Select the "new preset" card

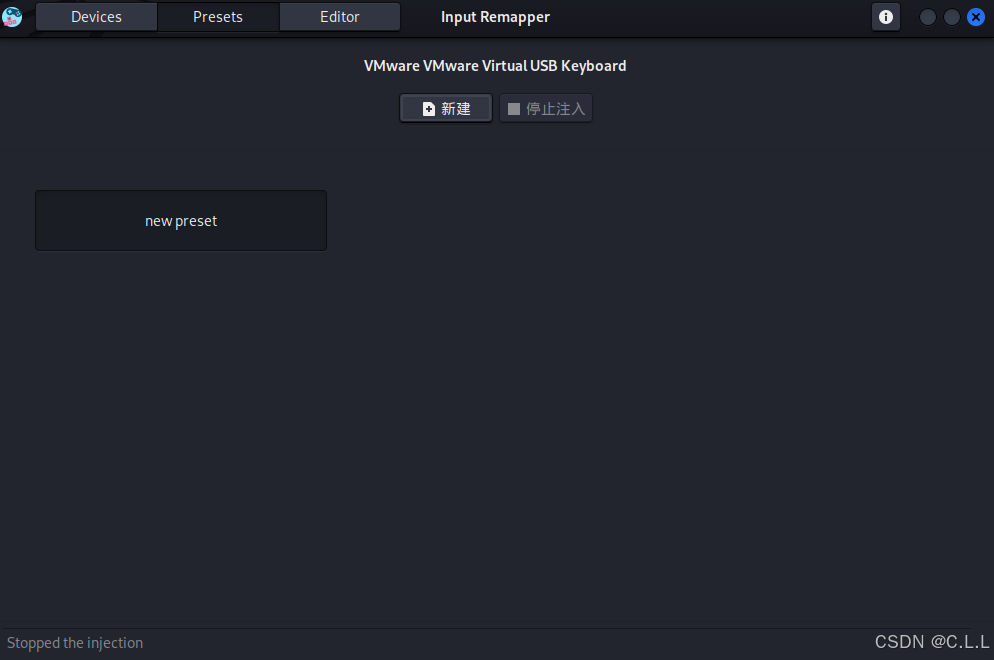coord(181,221)
